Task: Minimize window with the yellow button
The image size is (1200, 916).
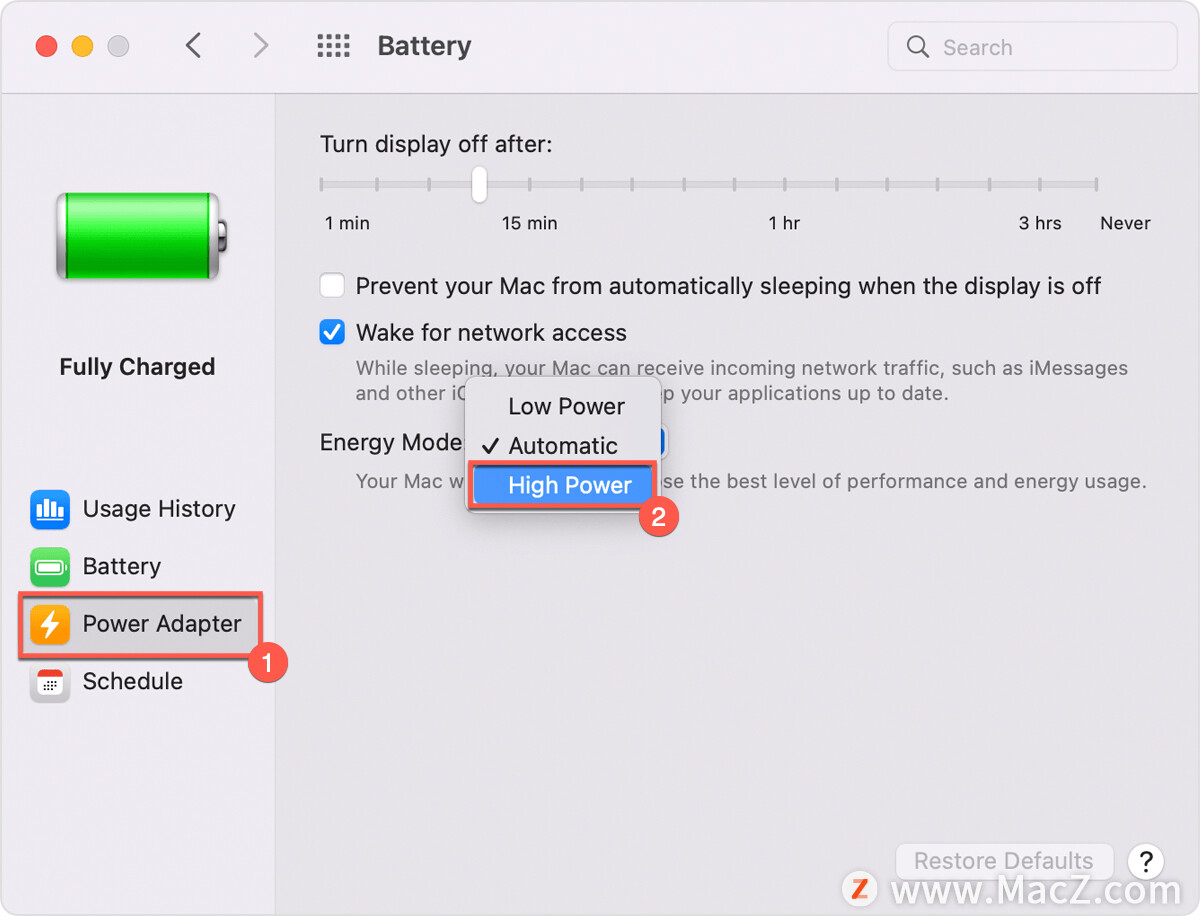Action: coord(83,46)
